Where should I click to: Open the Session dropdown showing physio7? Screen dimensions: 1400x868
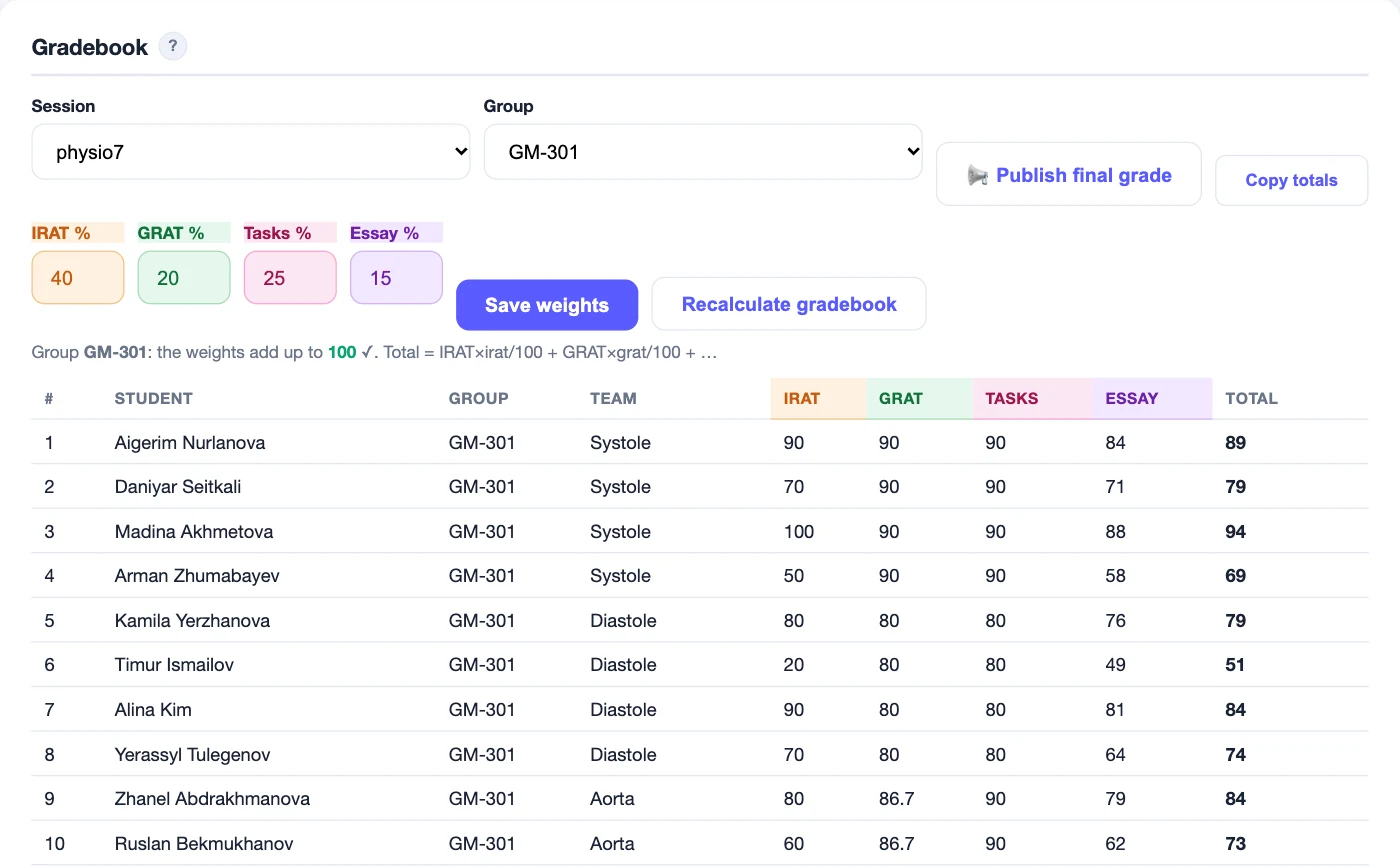tap(251, 152)
